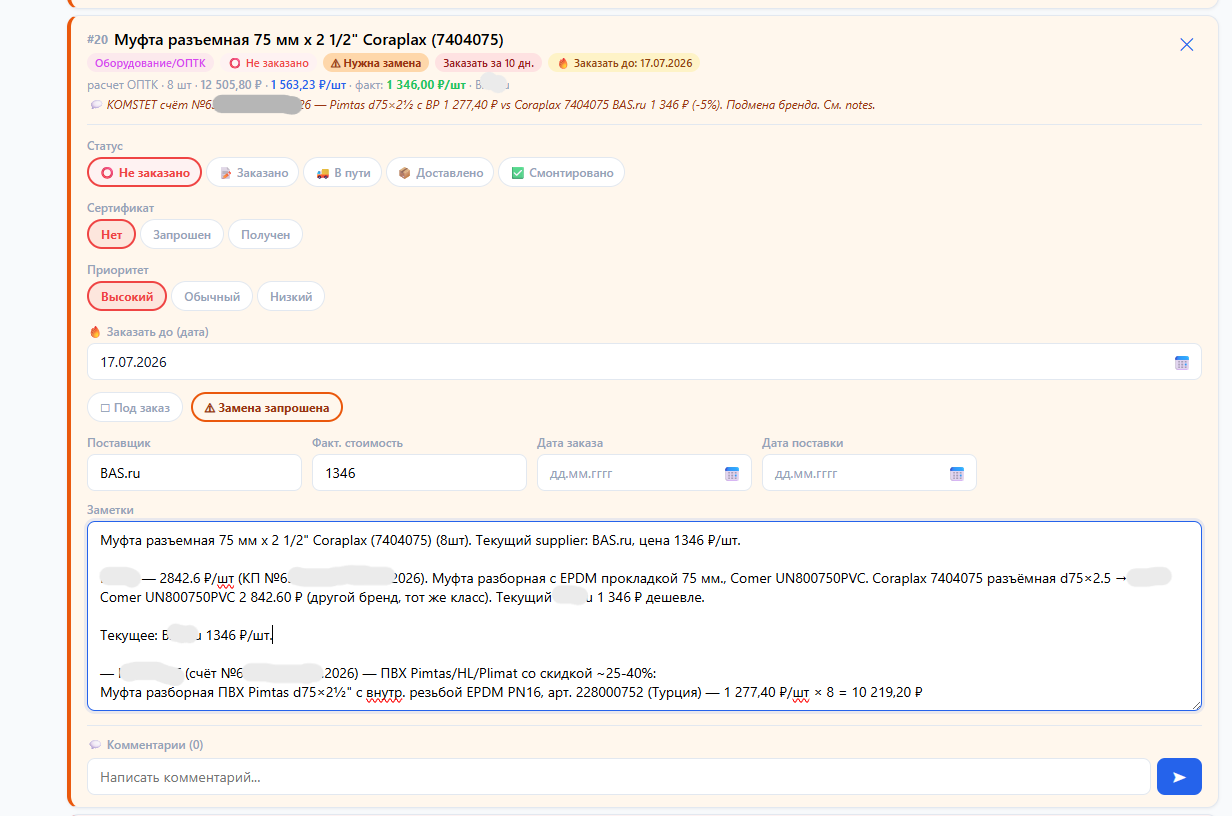Click the Факт. стоимость field with 1346

coord(419,473)
